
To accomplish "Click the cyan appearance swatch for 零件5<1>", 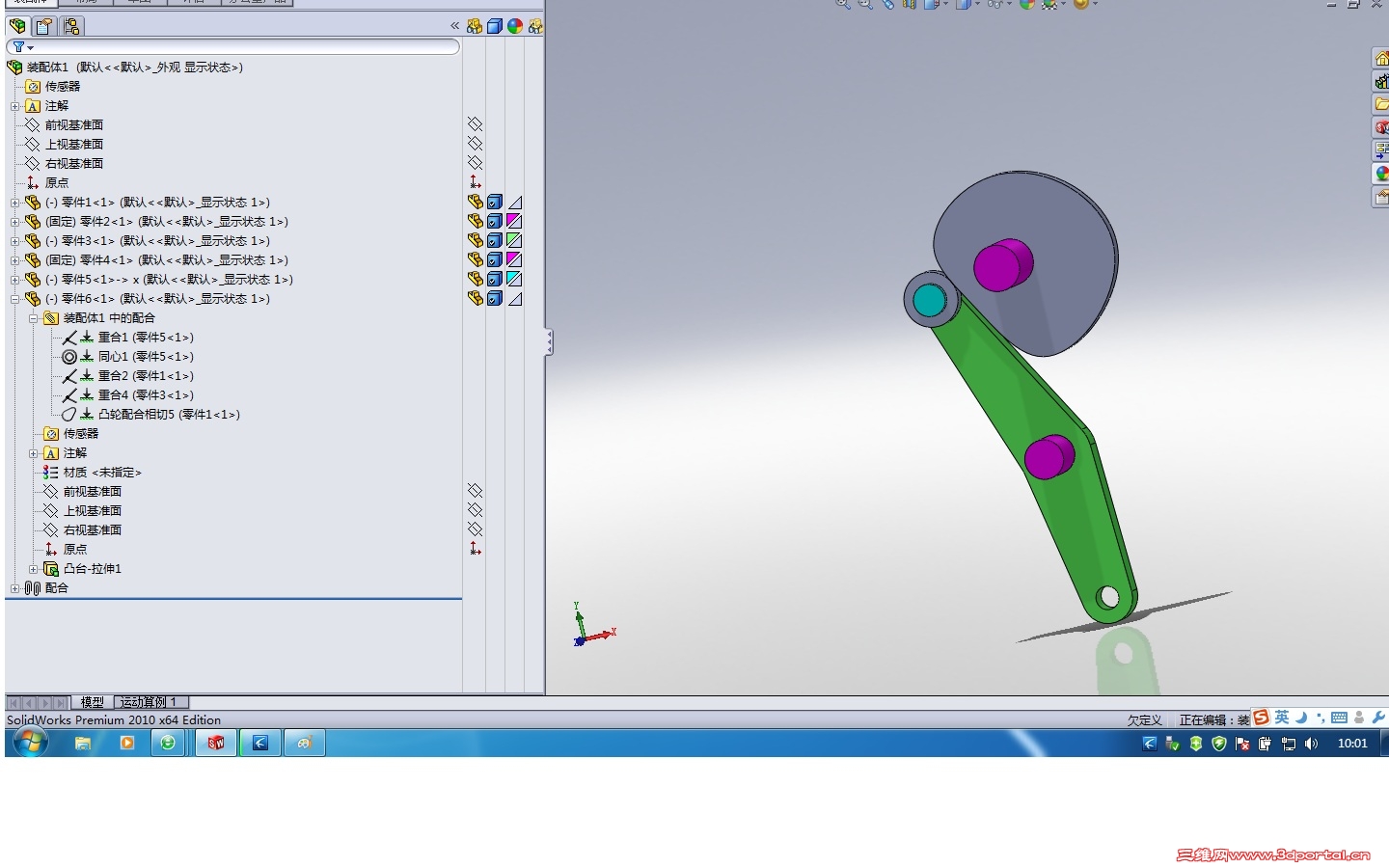I will point(515,279).
